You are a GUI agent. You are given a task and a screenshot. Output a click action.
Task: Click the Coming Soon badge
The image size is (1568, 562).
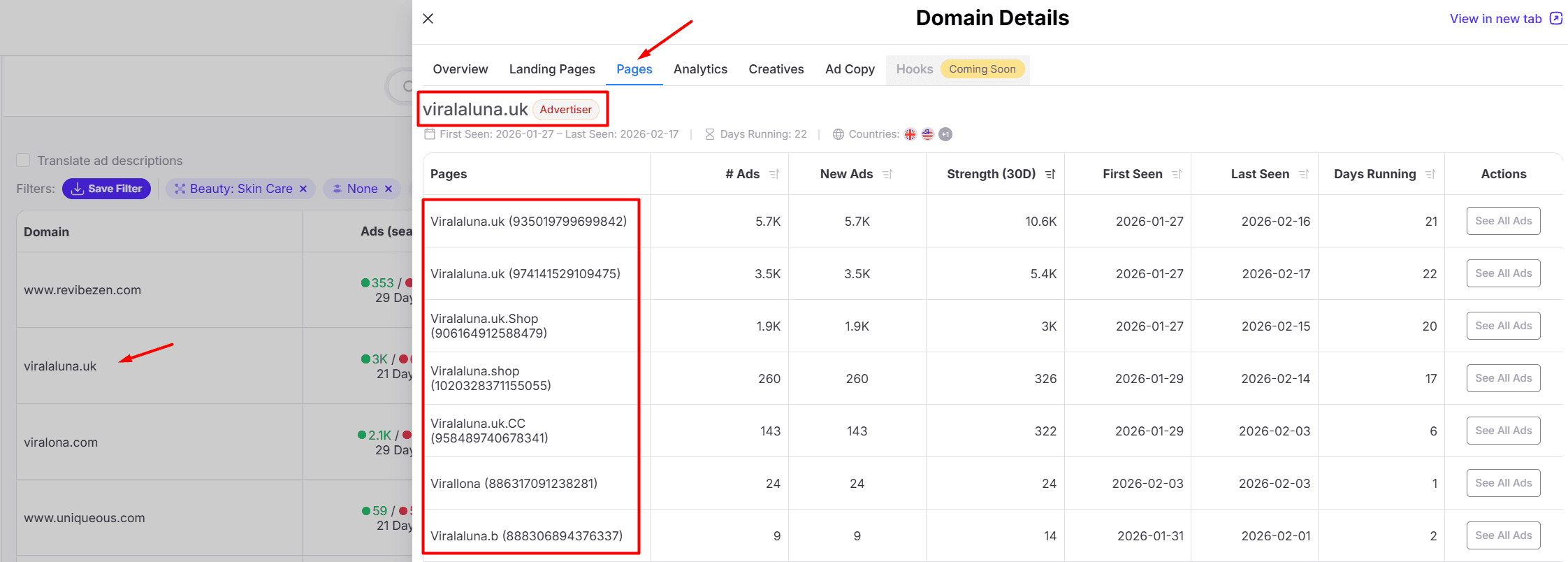982,69
